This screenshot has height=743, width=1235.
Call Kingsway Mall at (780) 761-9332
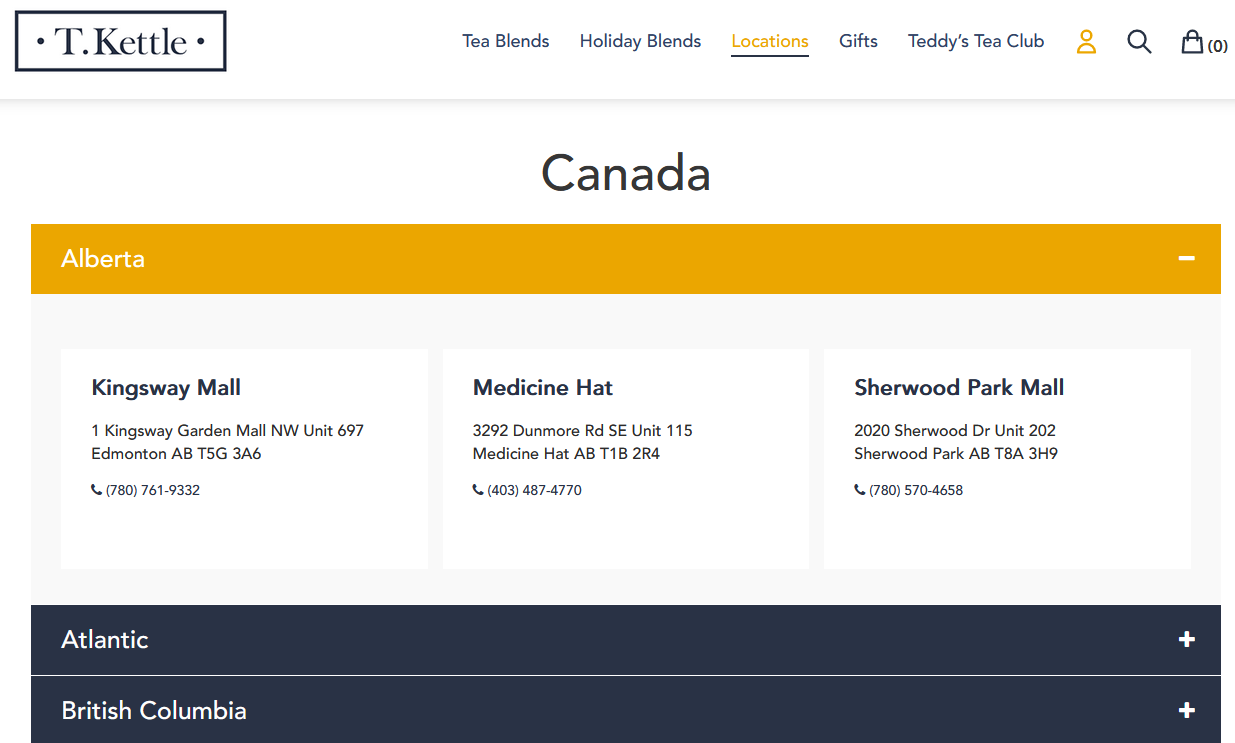click(153, 490)
